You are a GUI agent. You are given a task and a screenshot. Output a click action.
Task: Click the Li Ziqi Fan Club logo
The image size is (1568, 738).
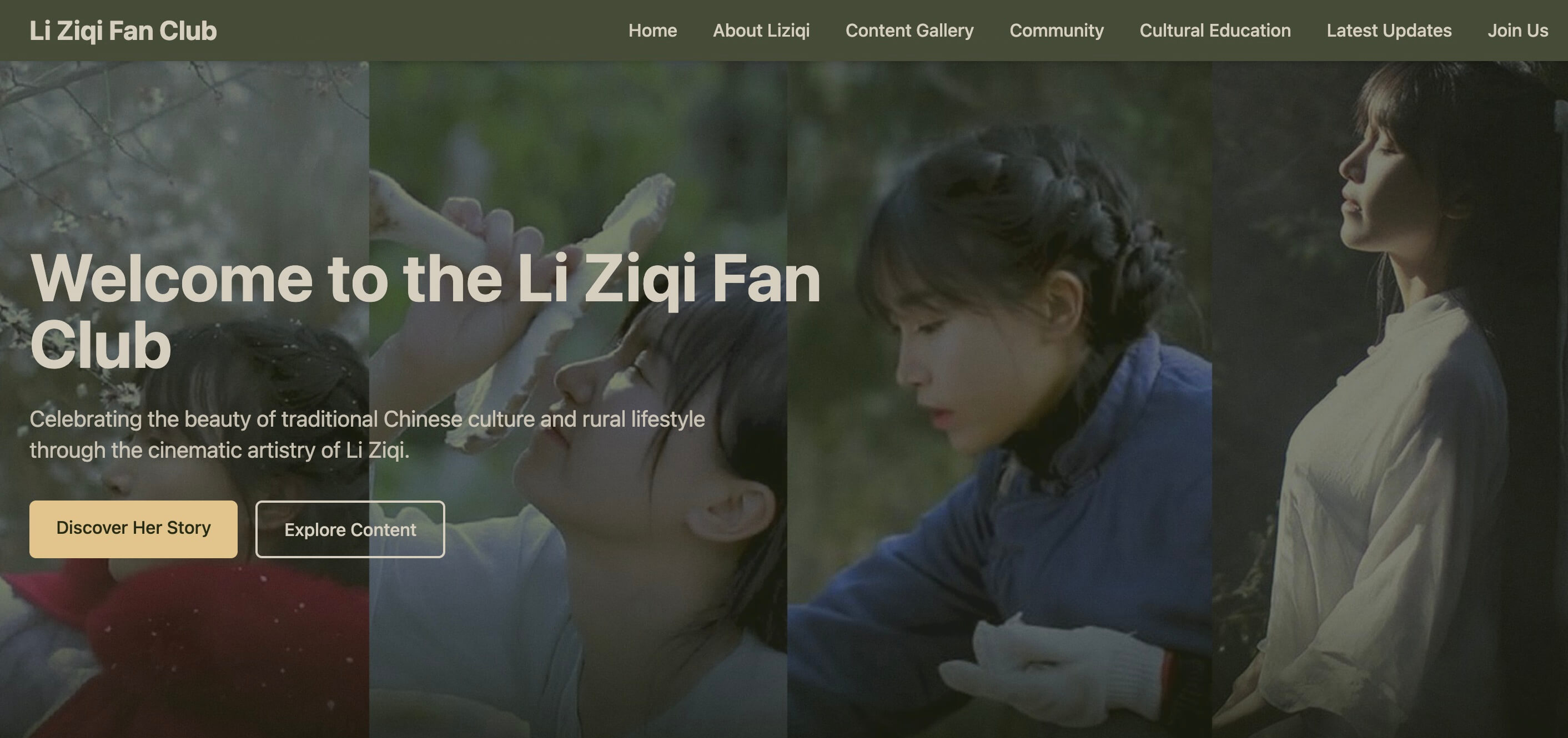point(123,31)
